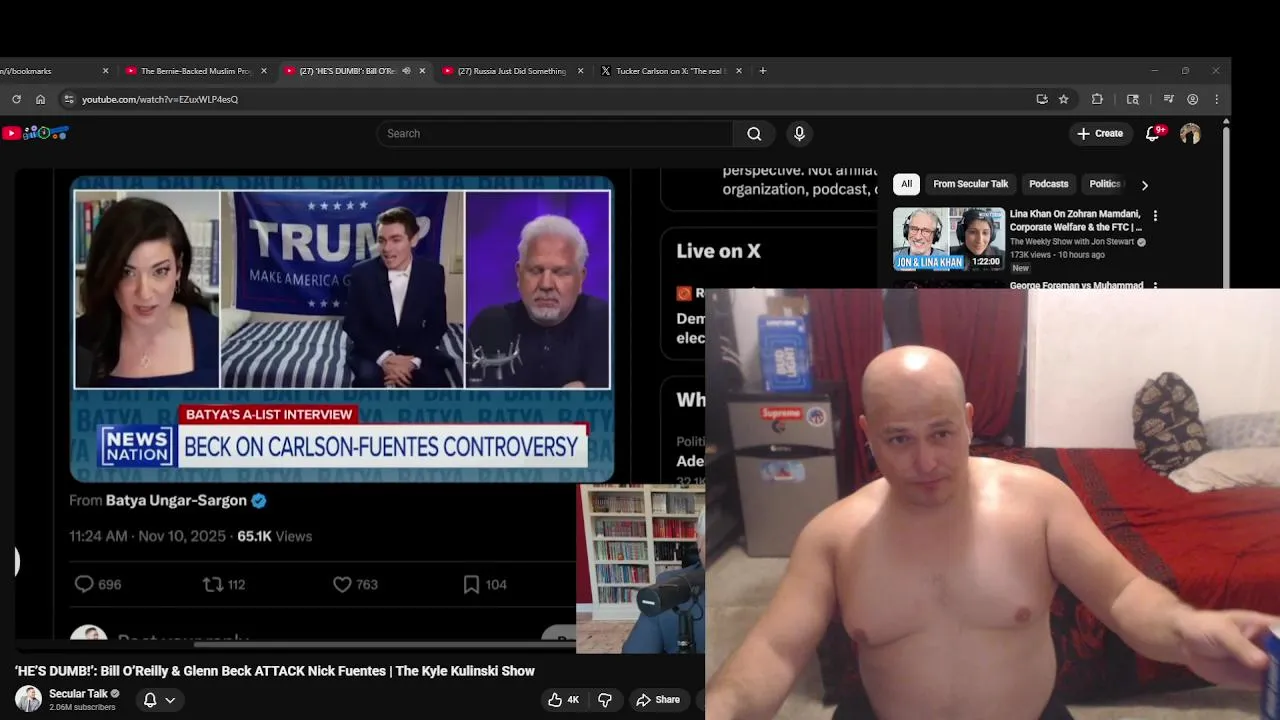Close the Tucker Carlson on X tab
This screenshot has height=720, width=1280.
[739, 71]
